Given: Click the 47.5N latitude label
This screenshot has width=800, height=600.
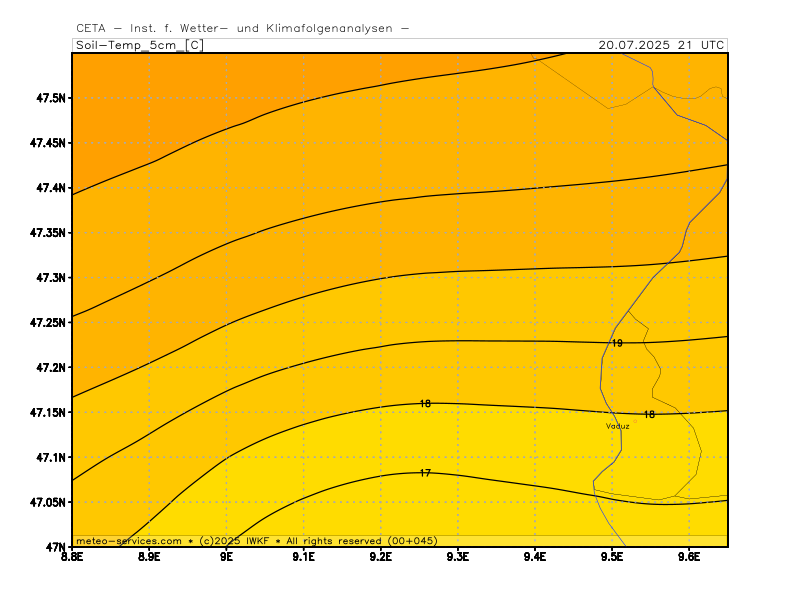Looking at the screenshot, I should 51,98.
